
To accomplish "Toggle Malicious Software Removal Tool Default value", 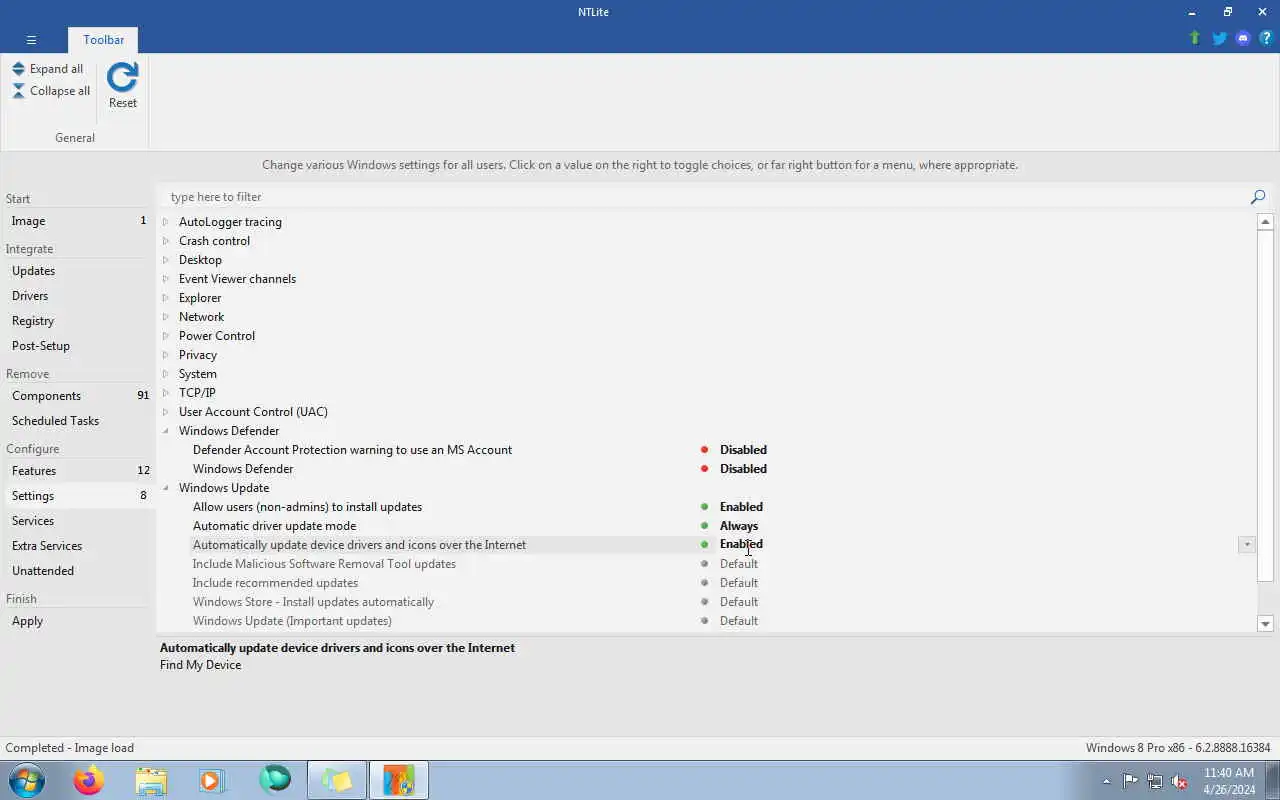I will click(739, 564).
